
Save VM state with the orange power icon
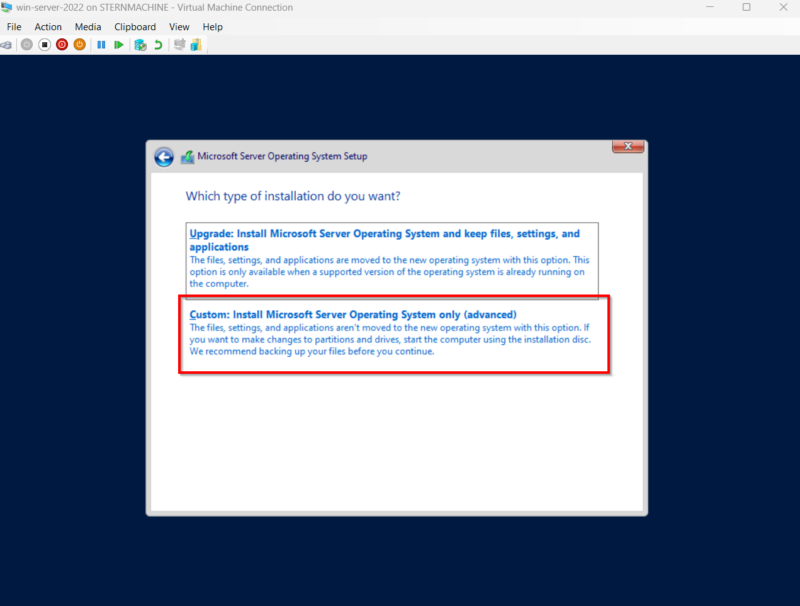(79, 45)
